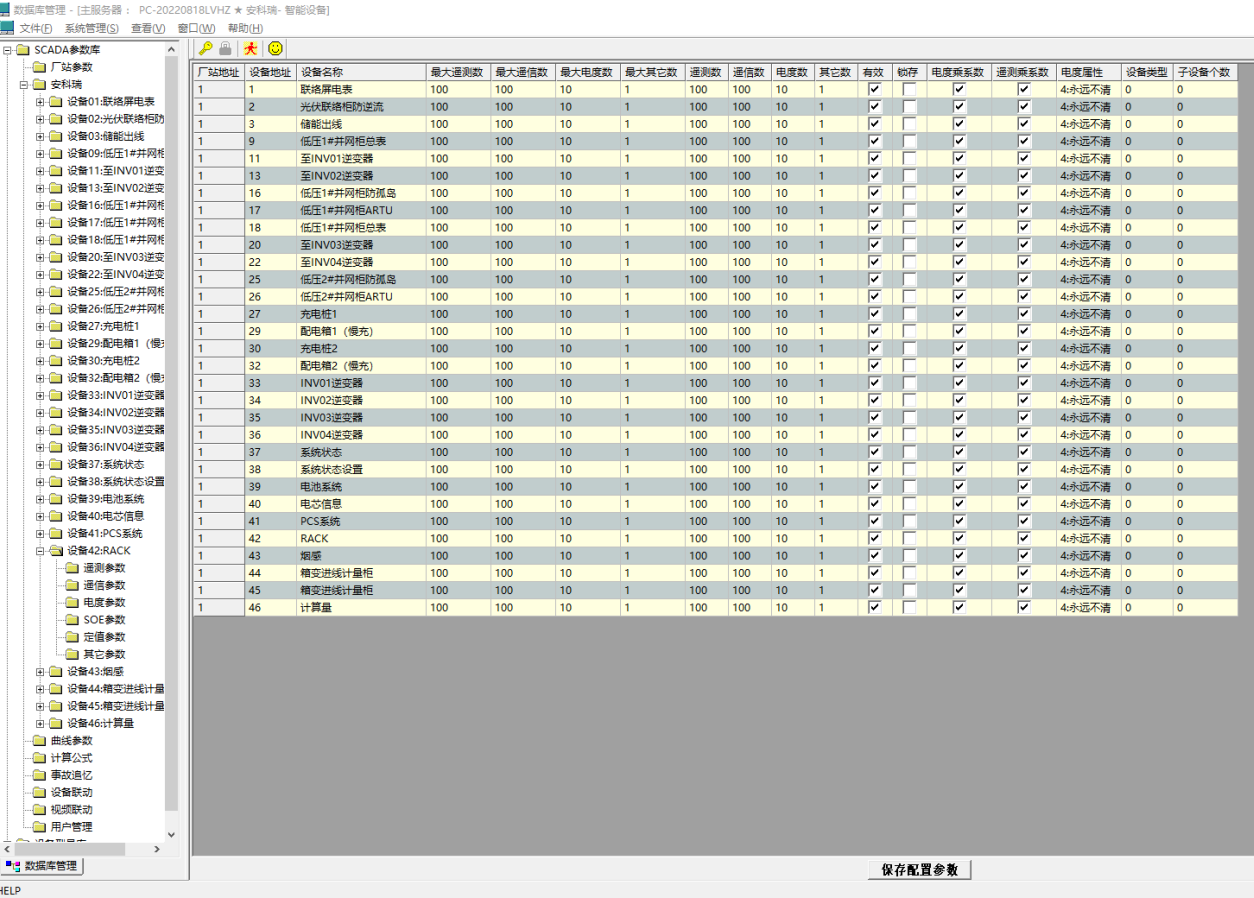Screen dimensions: 1254x898
Task: Click folder icon of 计算公式
Action: pyautogui.click(x=39, y=758)
